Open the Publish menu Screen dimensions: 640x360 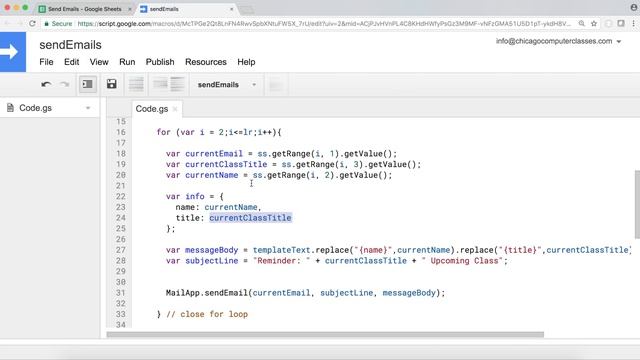(160, 62)
